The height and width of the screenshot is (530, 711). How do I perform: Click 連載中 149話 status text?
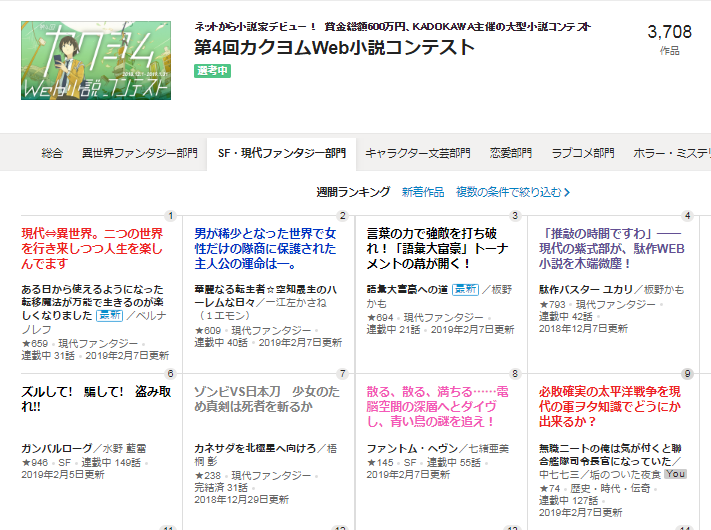[111, 462]
